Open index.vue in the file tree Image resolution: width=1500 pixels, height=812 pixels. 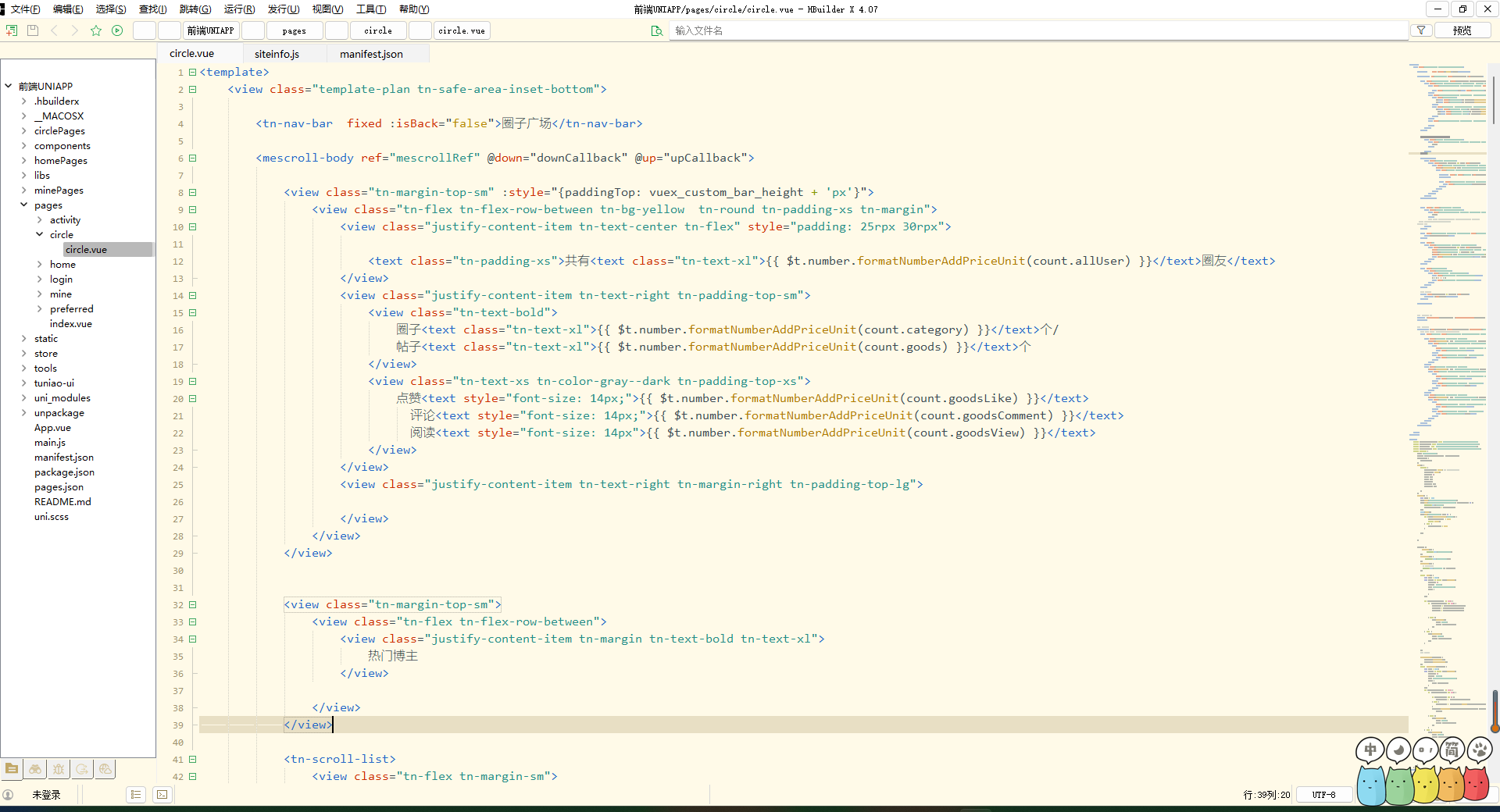pos(71,323)
